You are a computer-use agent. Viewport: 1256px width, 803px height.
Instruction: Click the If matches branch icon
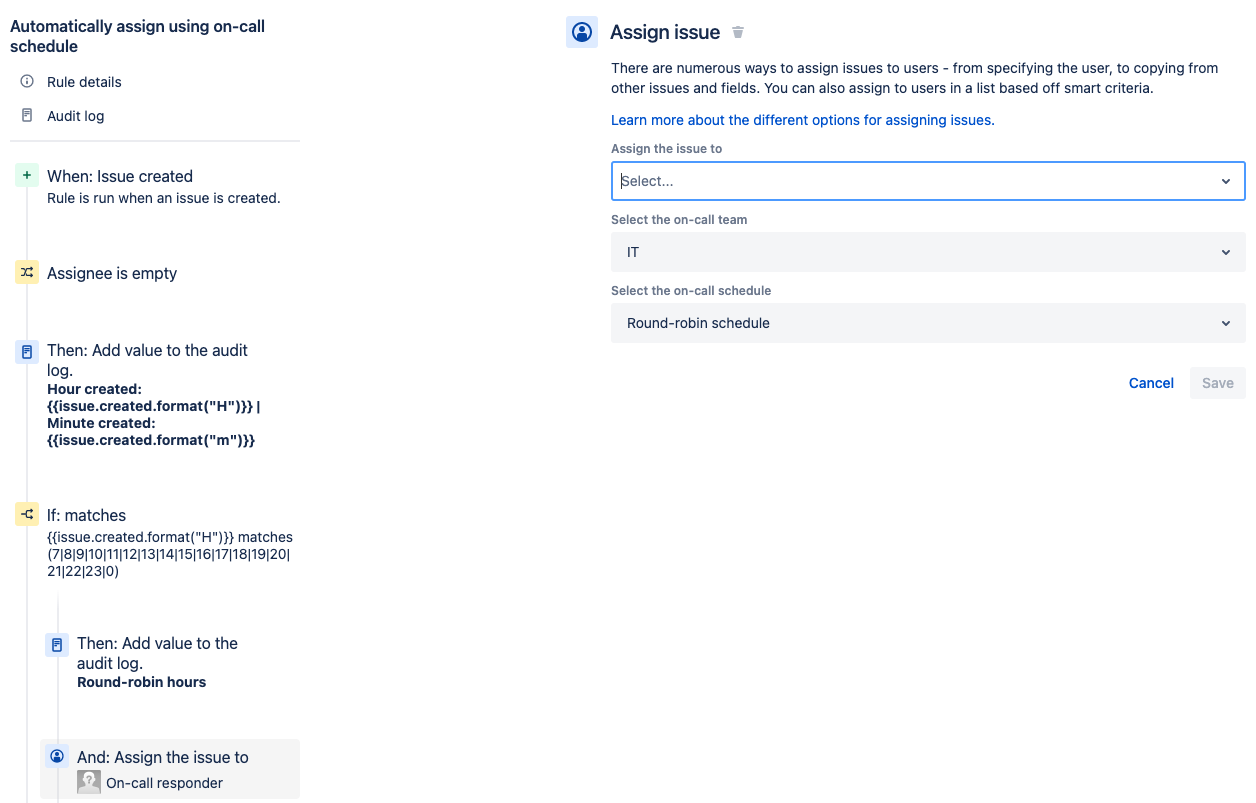point(27,514)
